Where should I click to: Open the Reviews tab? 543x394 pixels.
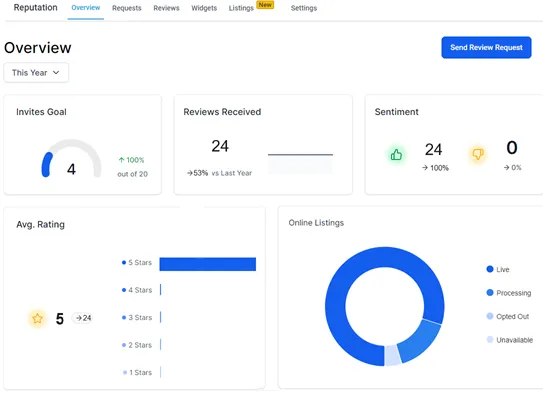point(166,8)
